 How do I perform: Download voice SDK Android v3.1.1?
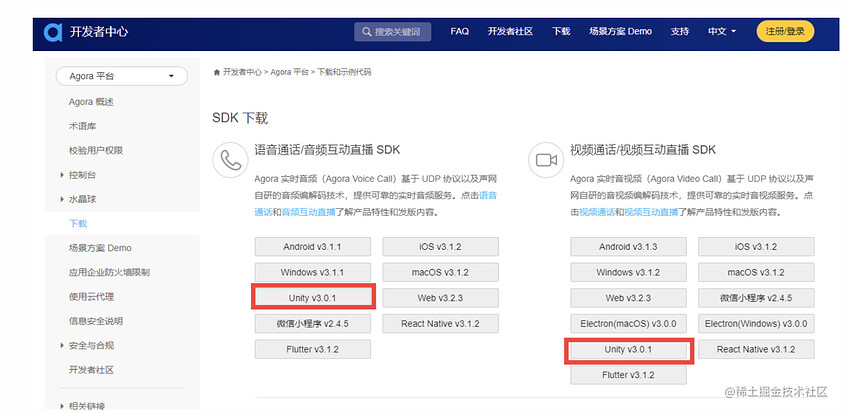coord(313,247)
